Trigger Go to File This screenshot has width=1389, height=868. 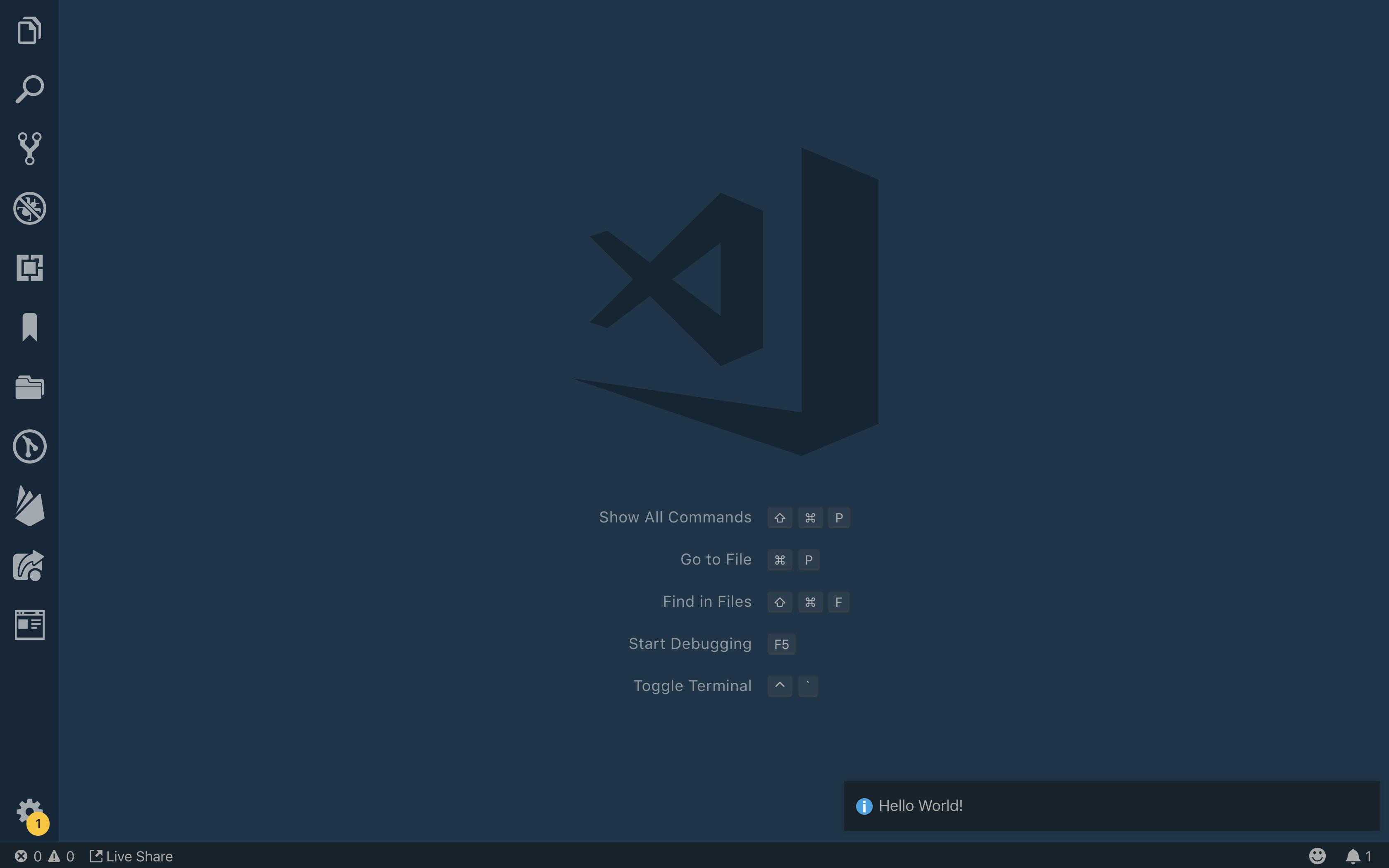click(x=715, y=559)
